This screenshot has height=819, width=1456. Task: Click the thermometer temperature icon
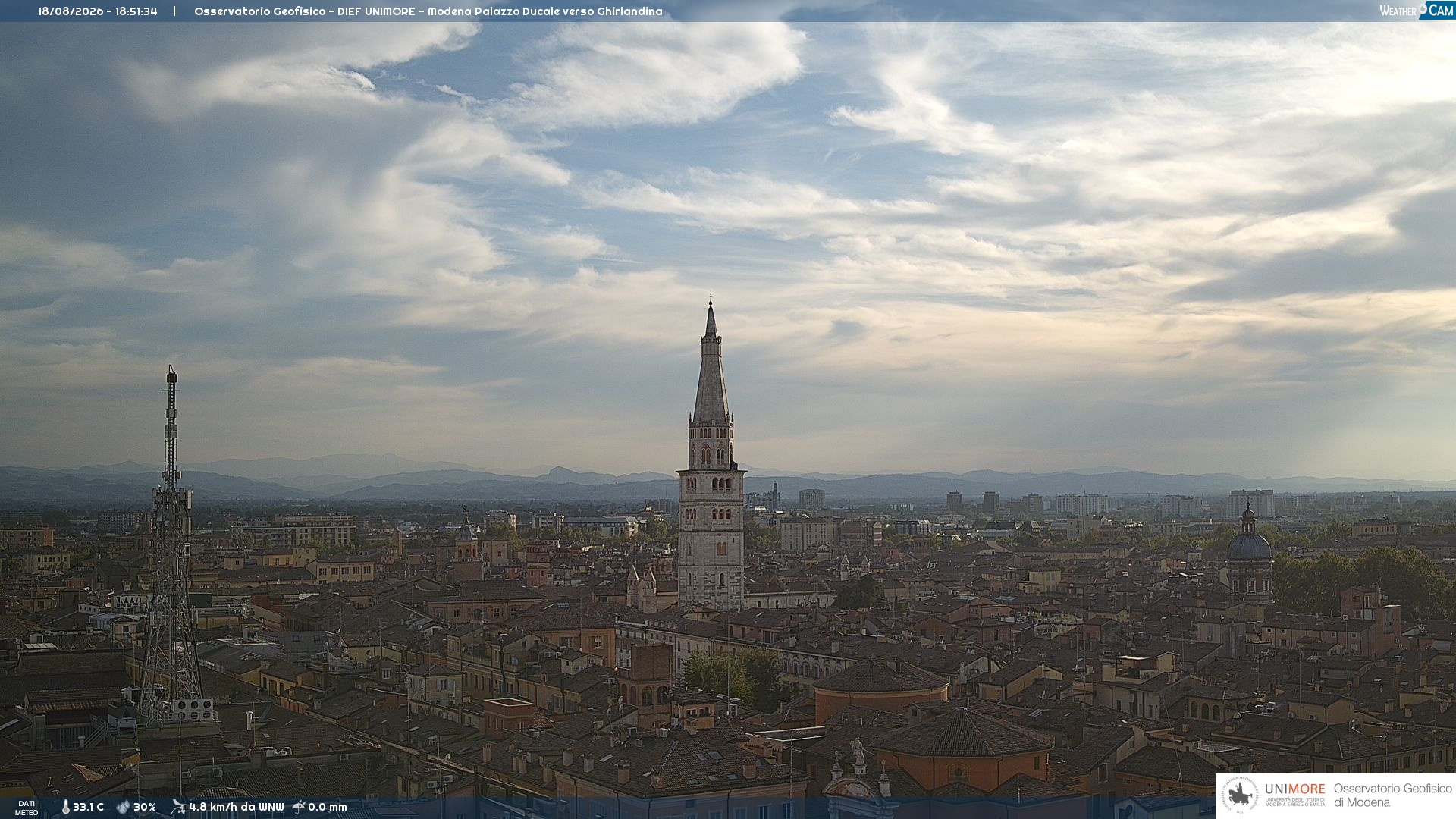65,807
